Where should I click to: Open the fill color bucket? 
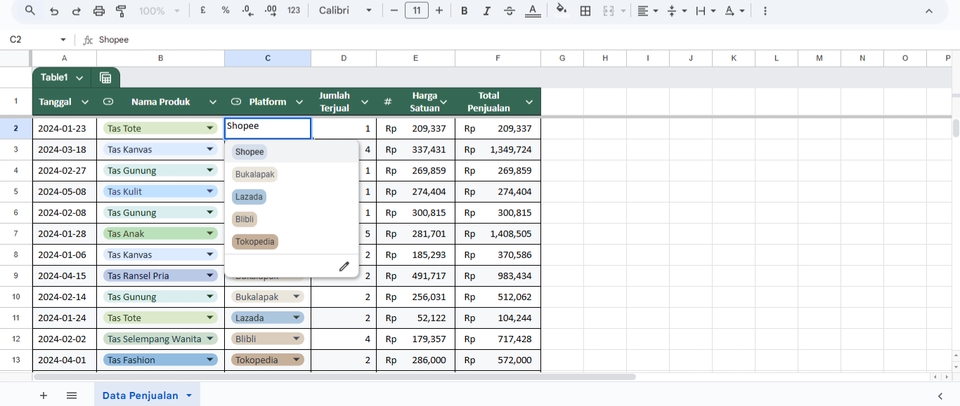(x=561, y=11)
